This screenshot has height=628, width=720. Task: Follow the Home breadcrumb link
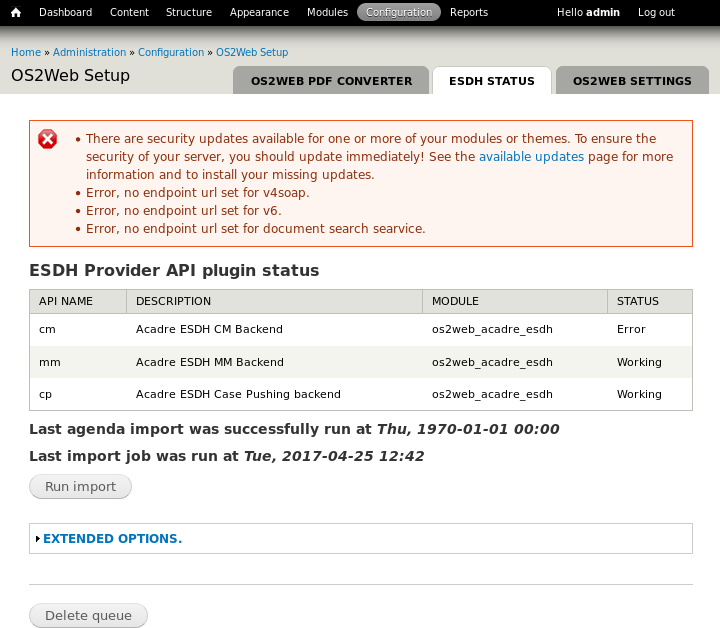click(26, 52)
